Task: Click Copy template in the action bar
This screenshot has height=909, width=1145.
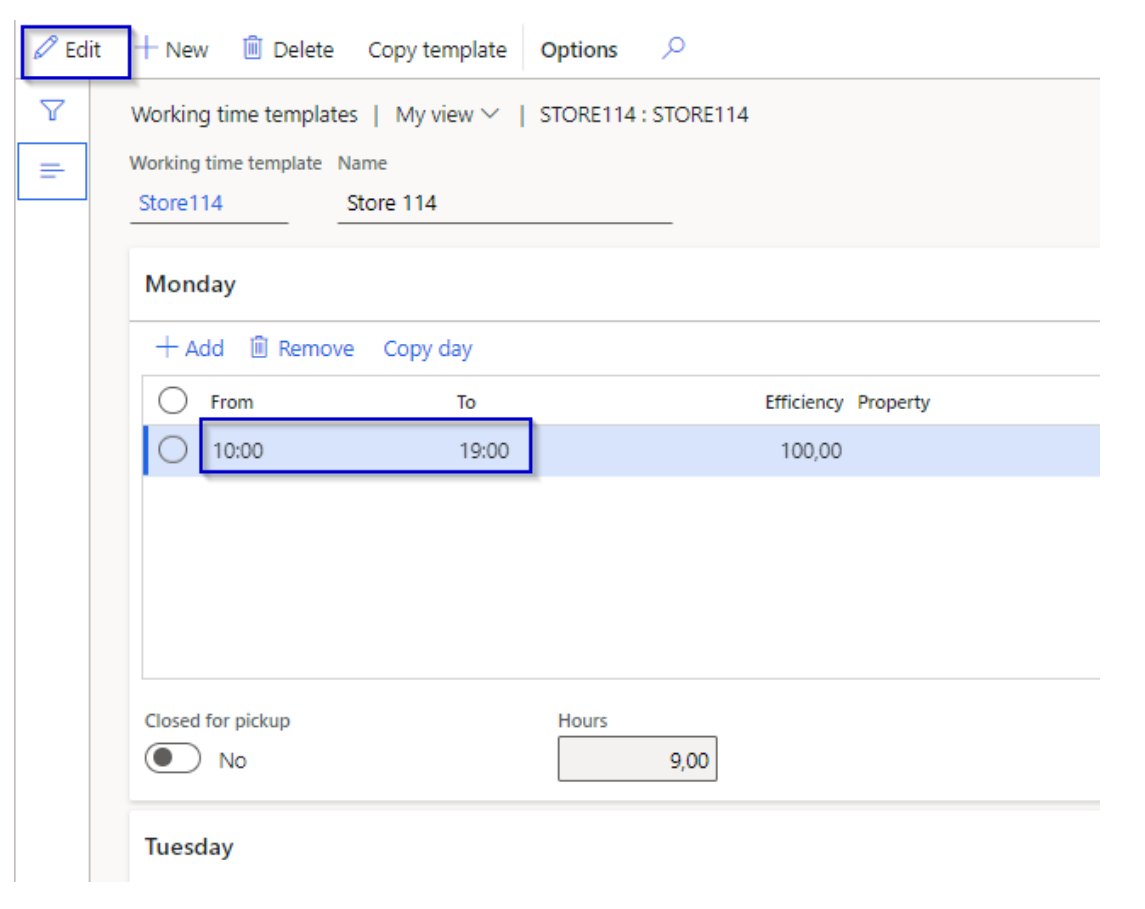Action: click(437, 50)
